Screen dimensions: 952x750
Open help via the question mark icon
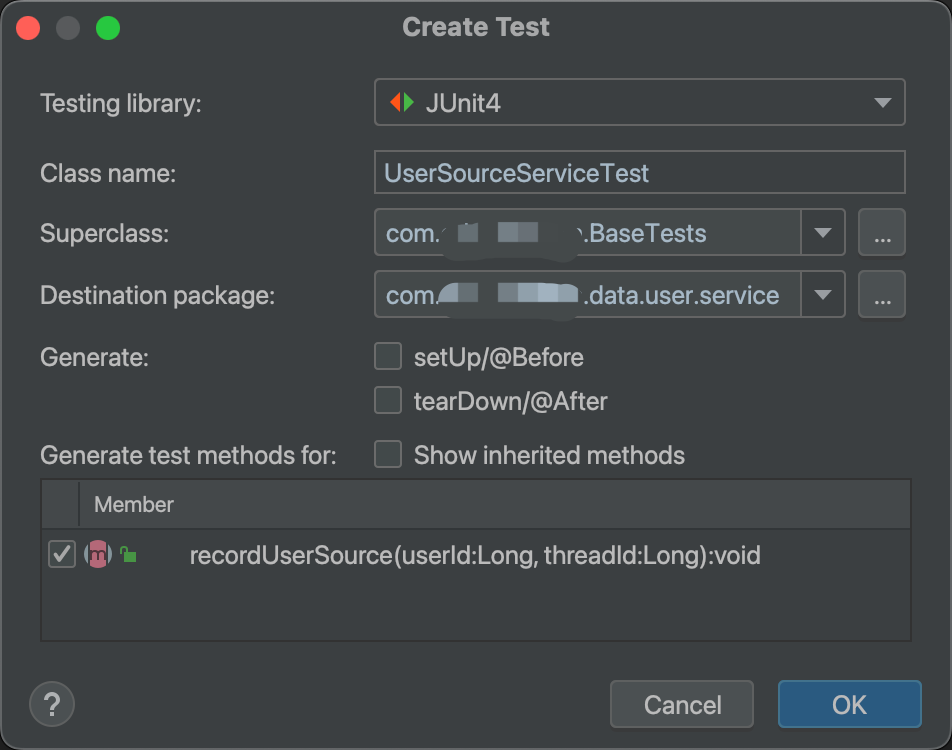pyautogui.click(x=51, y=704)
